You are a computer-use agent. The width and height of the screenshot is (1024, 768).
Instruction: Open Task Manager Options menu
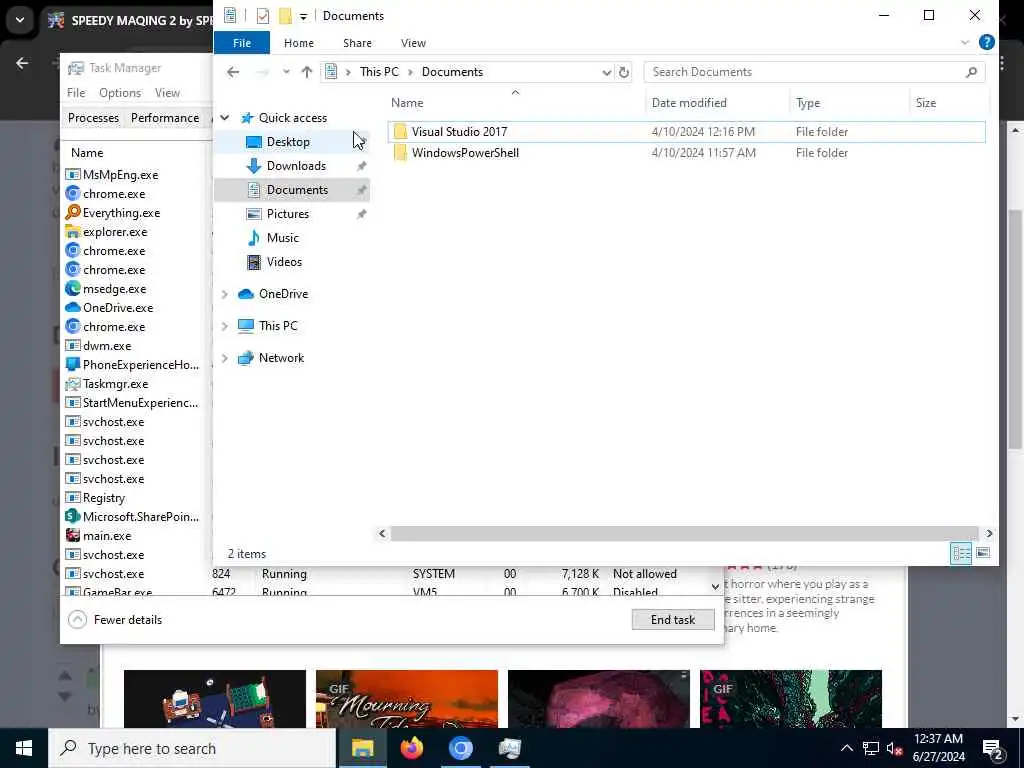(120, 93)
